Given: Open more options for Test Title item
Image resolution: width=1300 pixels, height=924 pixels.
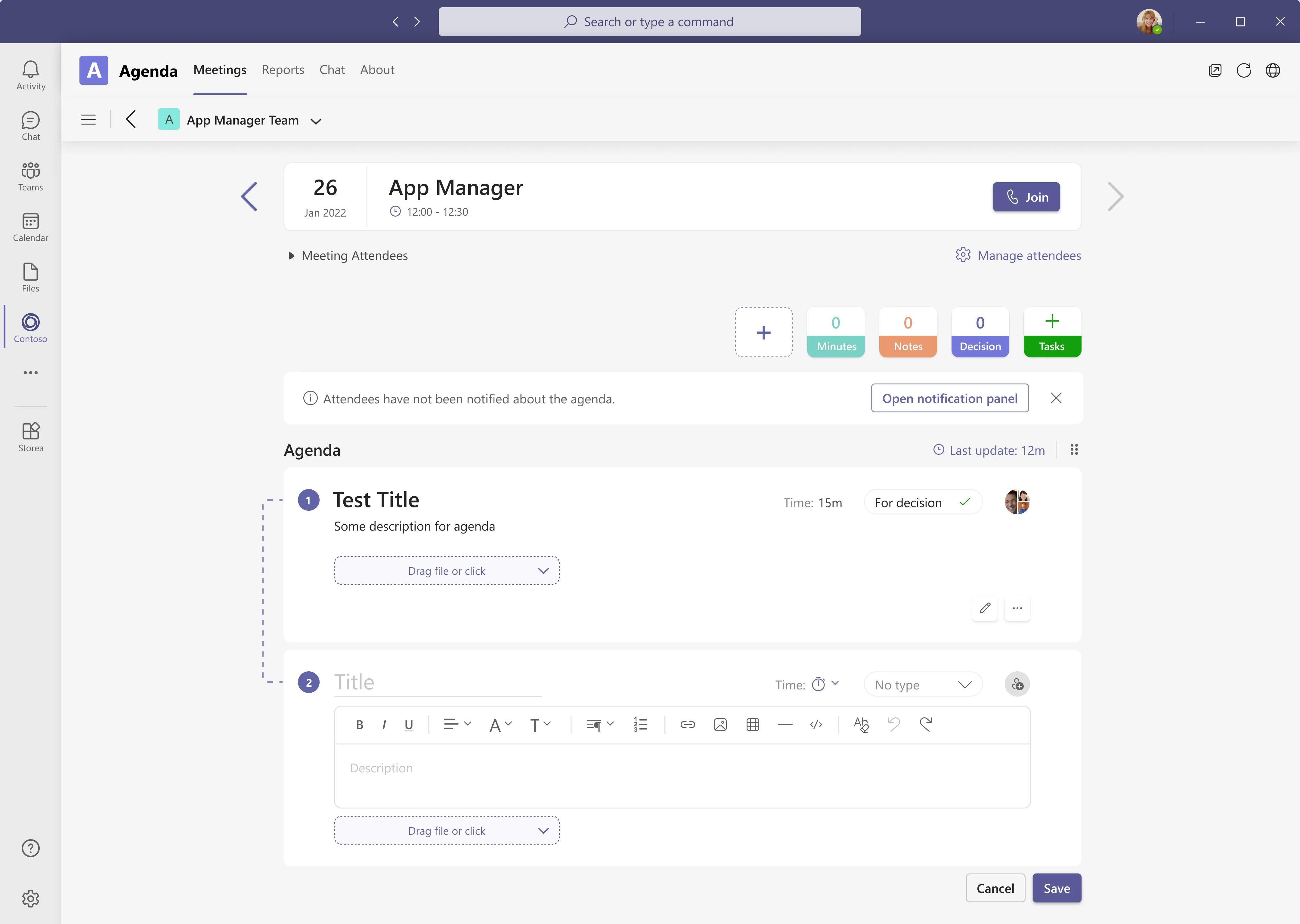Looking at the screenshot, I should [x=1017, y=608].
